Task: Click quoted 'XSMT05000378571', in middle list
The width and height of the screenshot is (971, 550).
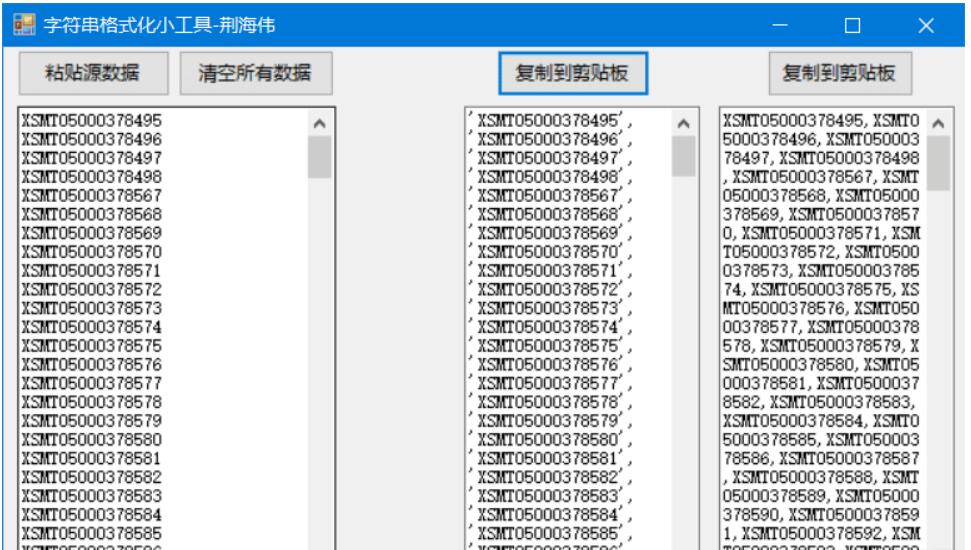Action: [x=551, y=271]
